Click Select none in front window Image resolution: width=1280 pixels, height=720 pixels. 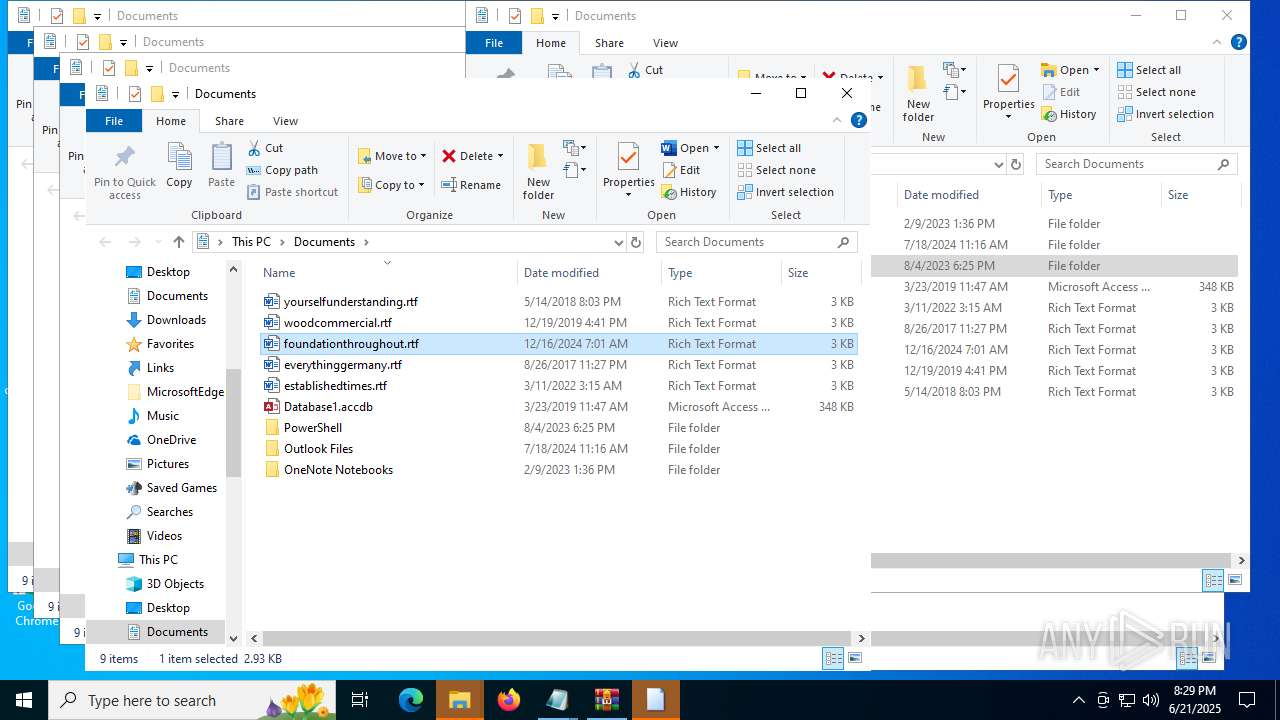pyautogui.click(x=776, y=170)
